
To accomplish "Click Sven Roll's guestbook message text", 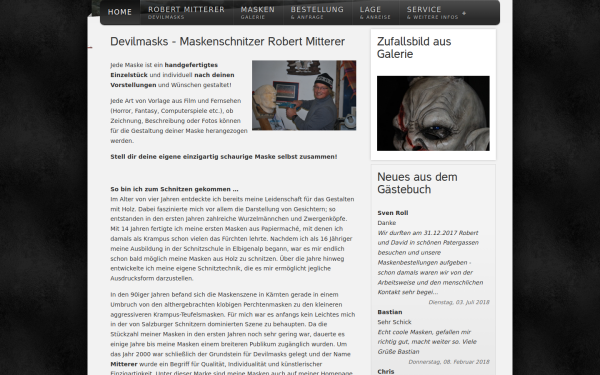I will point(430,262).
